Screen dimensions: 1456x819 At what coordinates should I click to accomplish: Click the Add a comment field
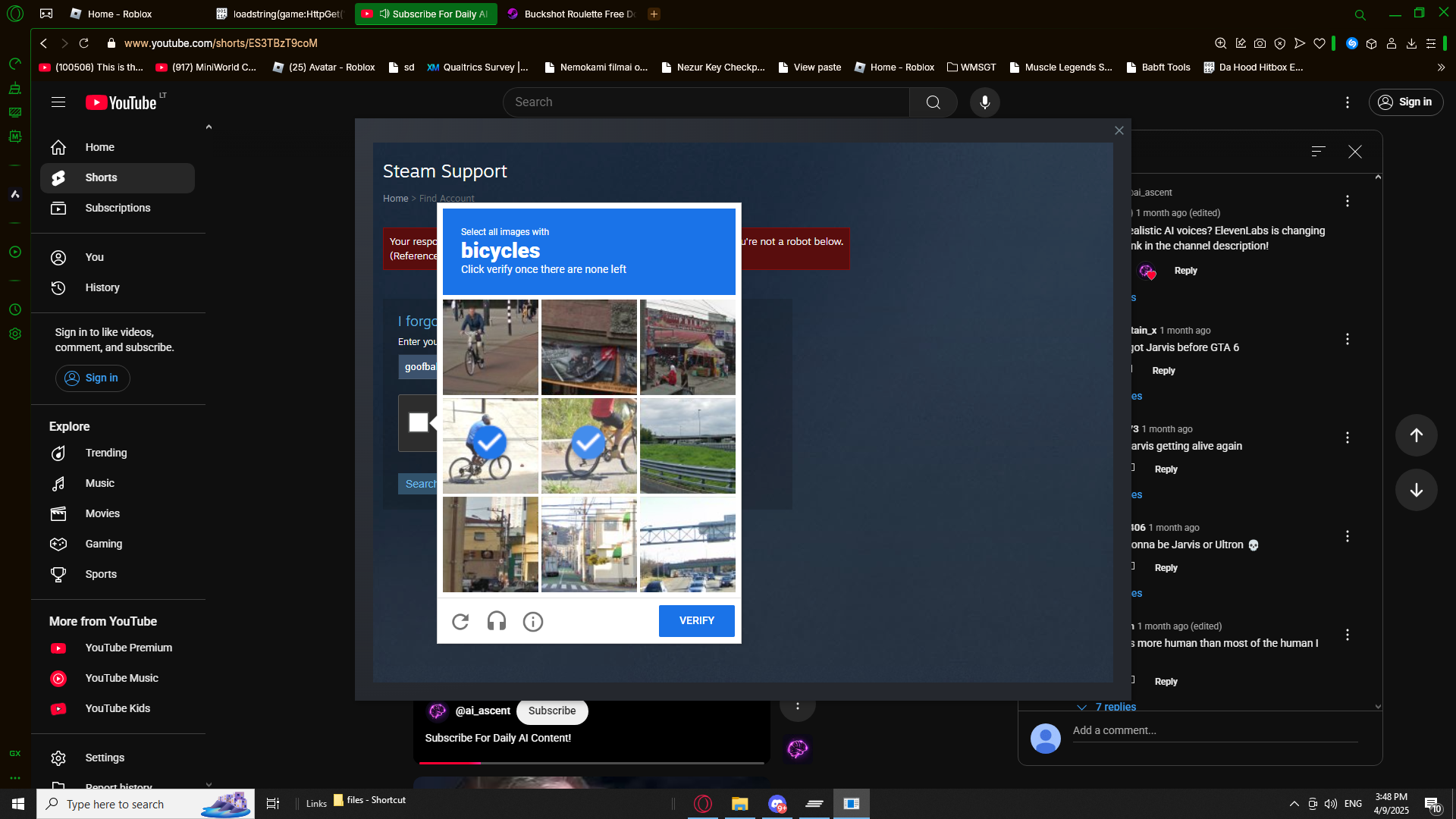1215,731
